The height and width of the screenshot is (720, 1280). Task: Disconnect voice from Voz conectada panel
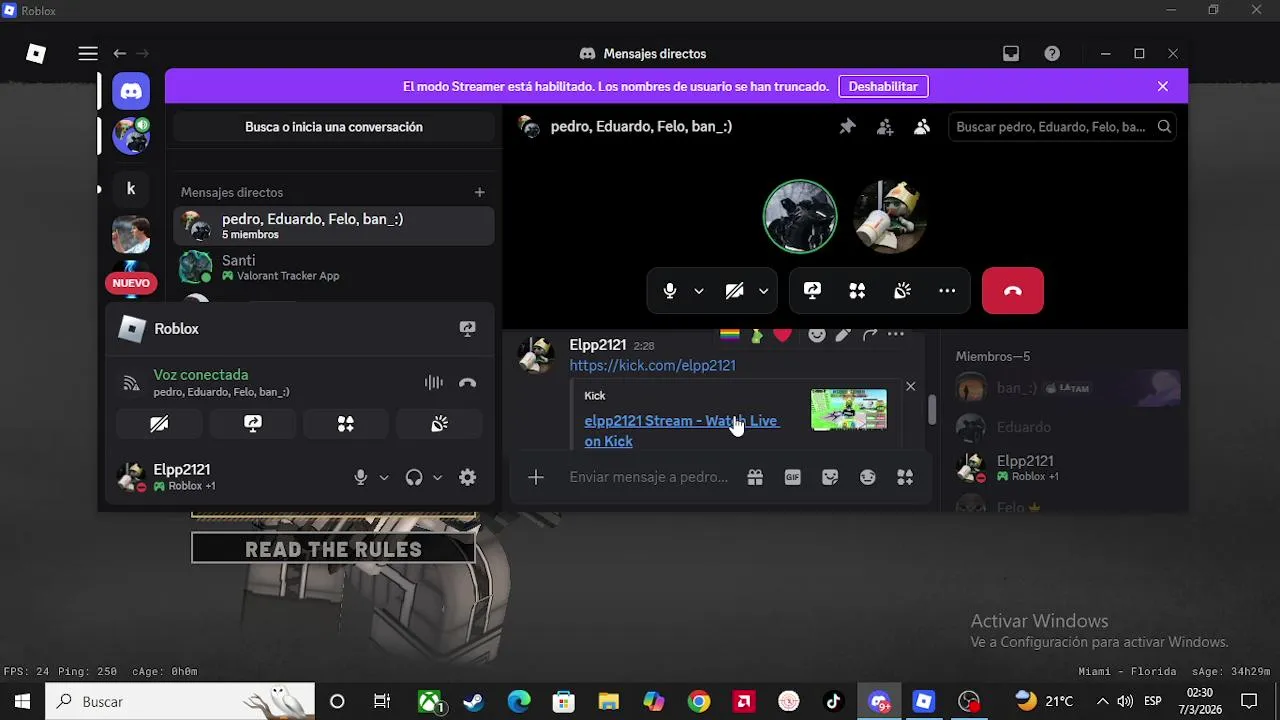[x=467, y=383]
